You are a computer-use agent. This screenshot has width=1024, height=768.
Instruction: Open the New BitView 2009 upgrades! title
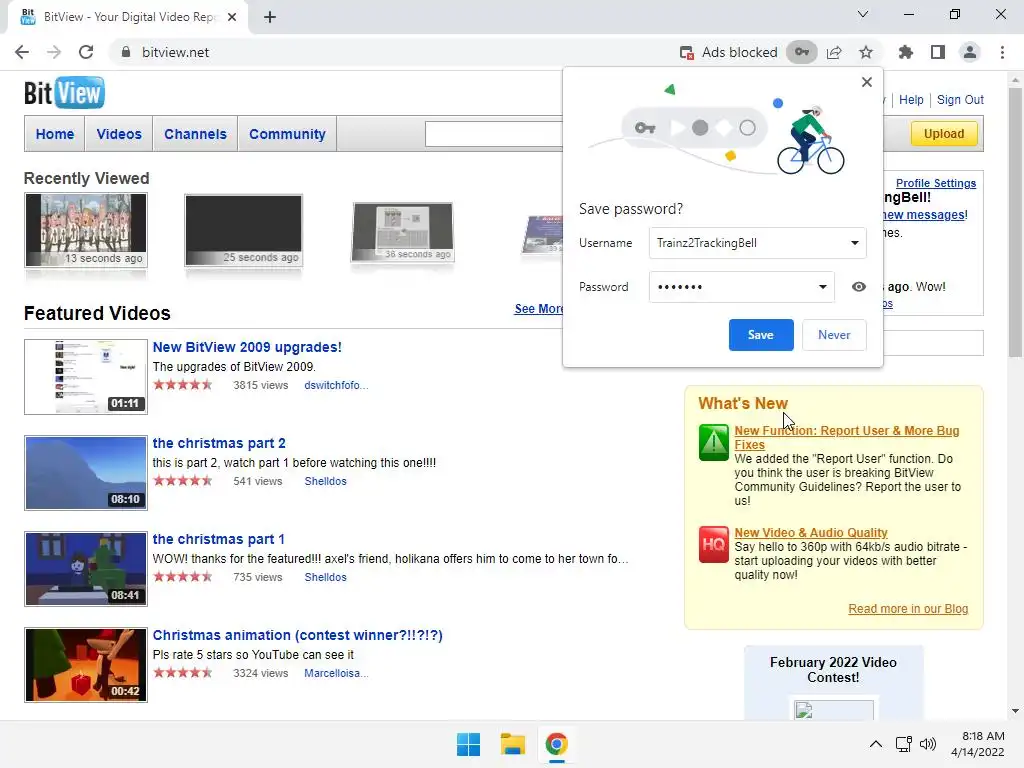[x=247, y=347]
